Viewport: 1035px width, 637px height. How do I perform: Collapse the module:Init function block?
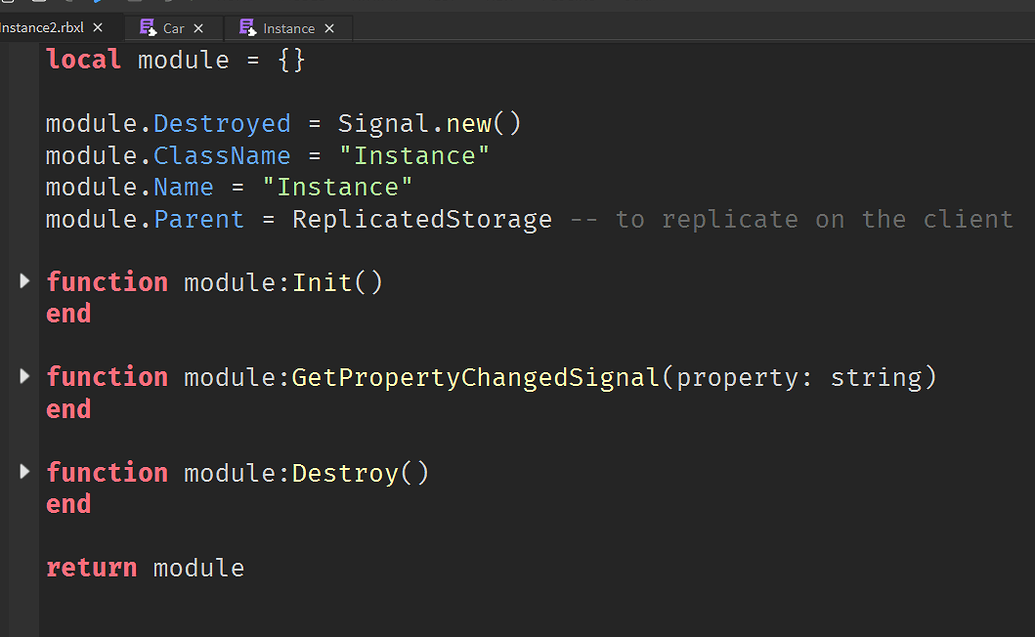pos(24,281)
